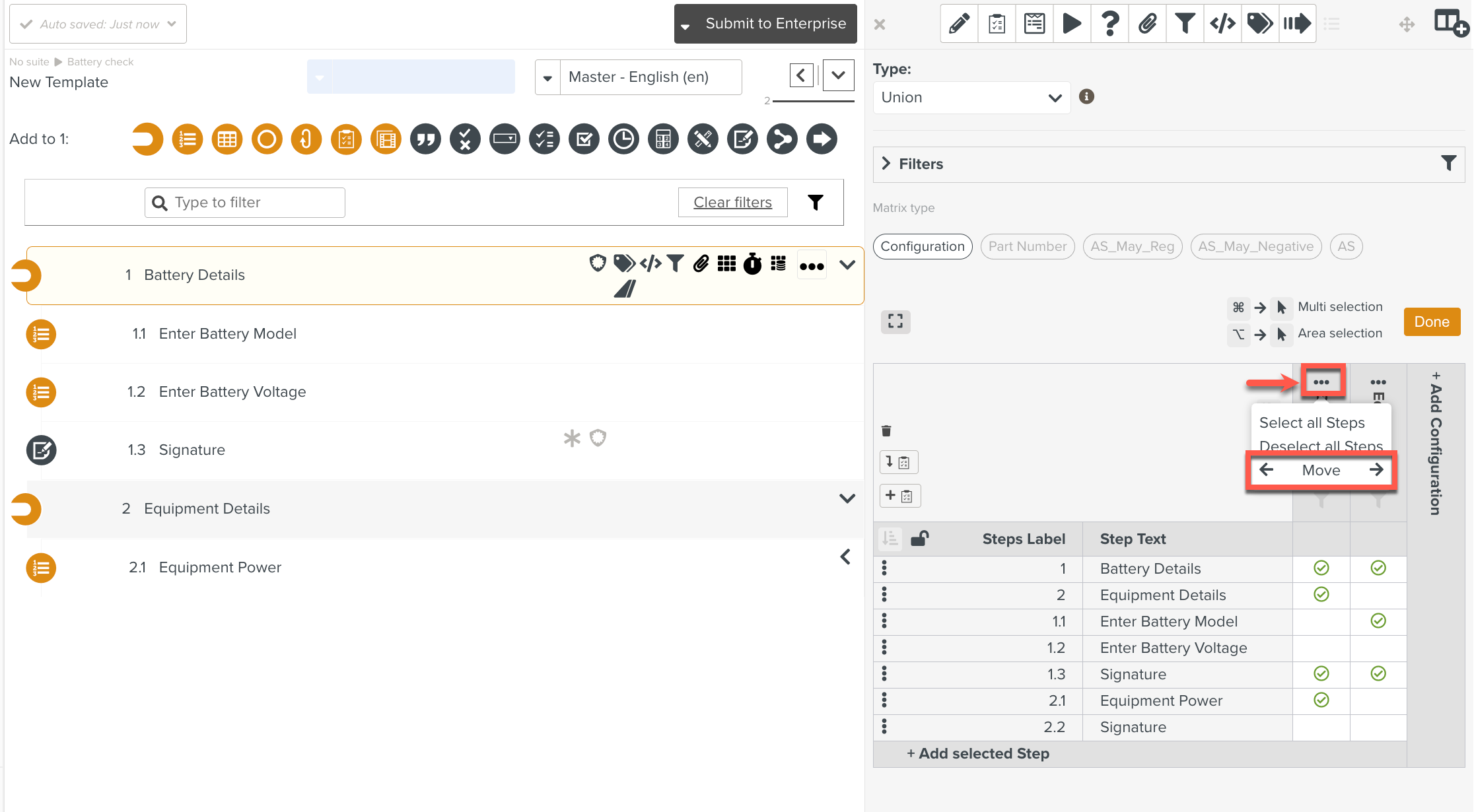Open the Type dropdown showing Union

(971, 98)
